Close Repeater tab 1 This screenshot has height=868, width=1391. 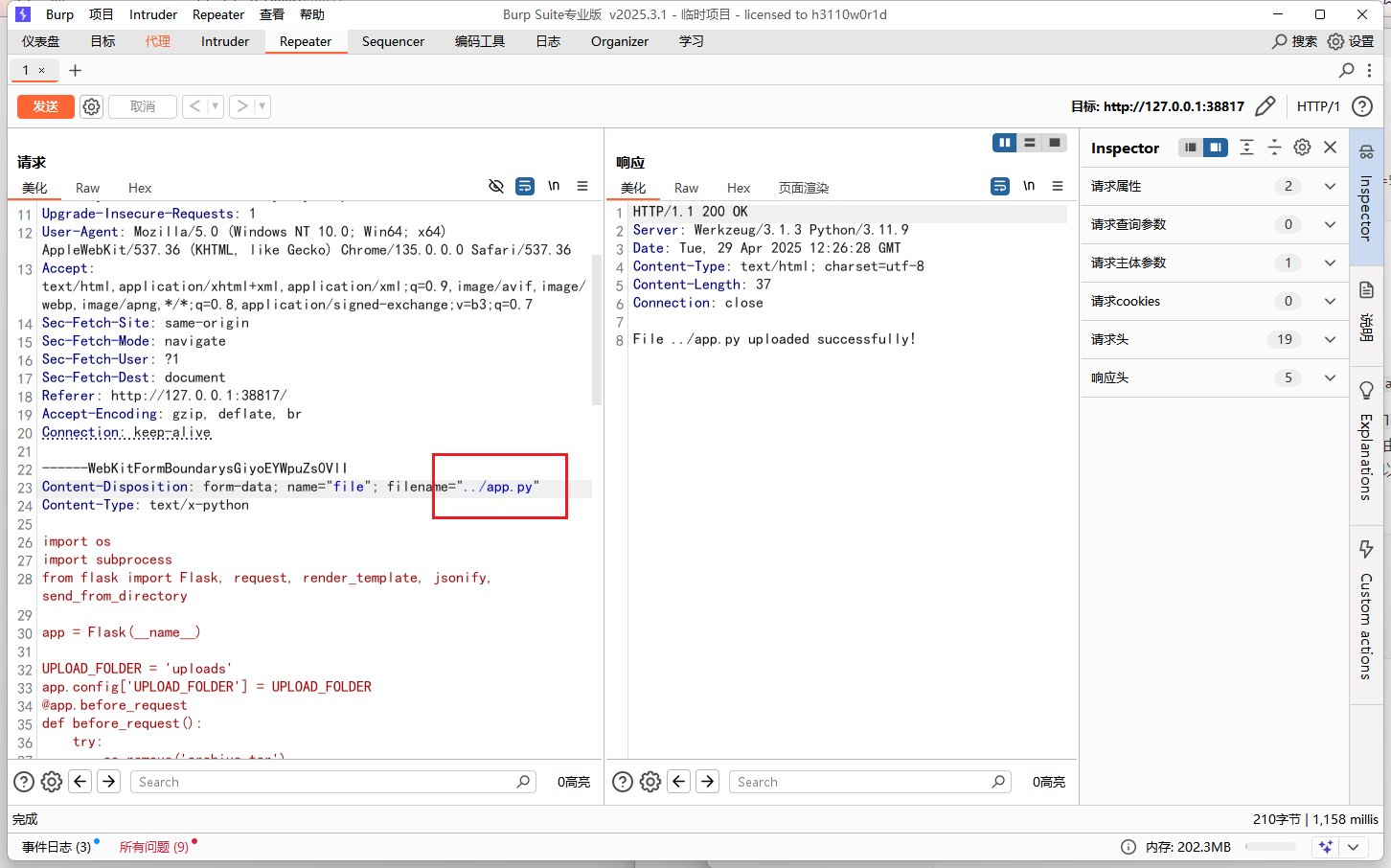41,70
